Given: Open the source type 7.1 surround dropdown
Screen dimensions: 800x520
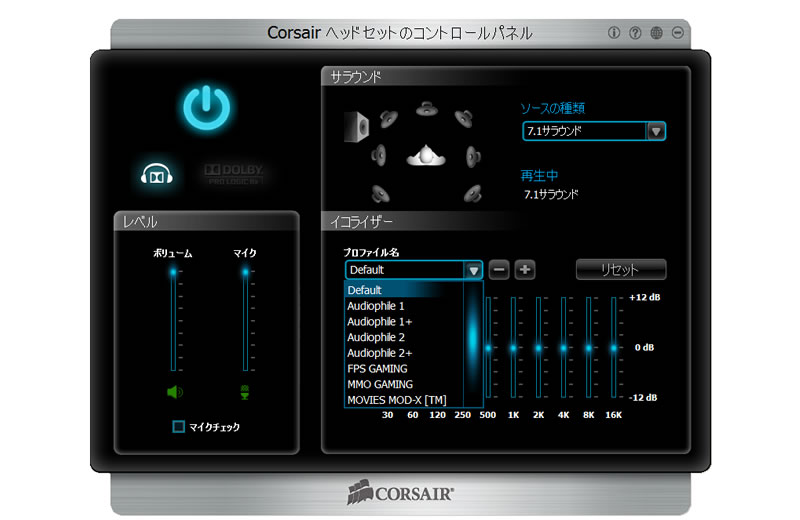Looking at the screenshot, I should click(594, 131).
